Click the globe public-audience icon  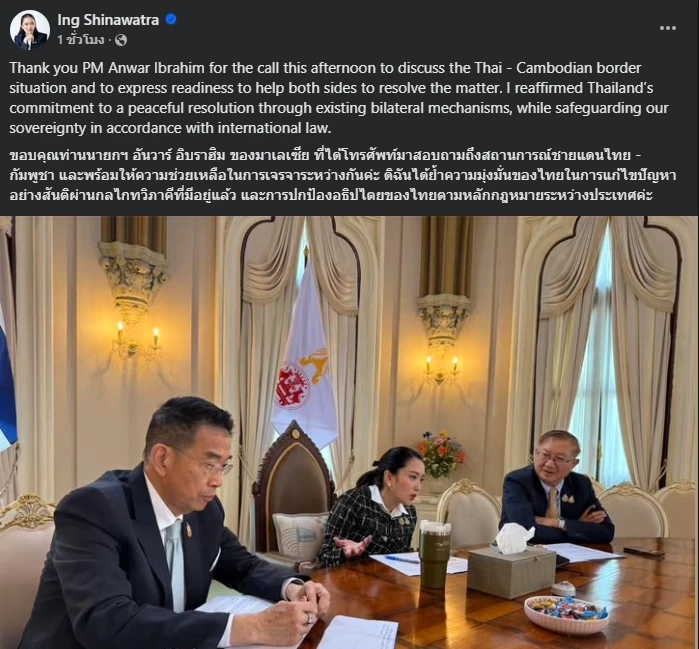pos(121,41)
